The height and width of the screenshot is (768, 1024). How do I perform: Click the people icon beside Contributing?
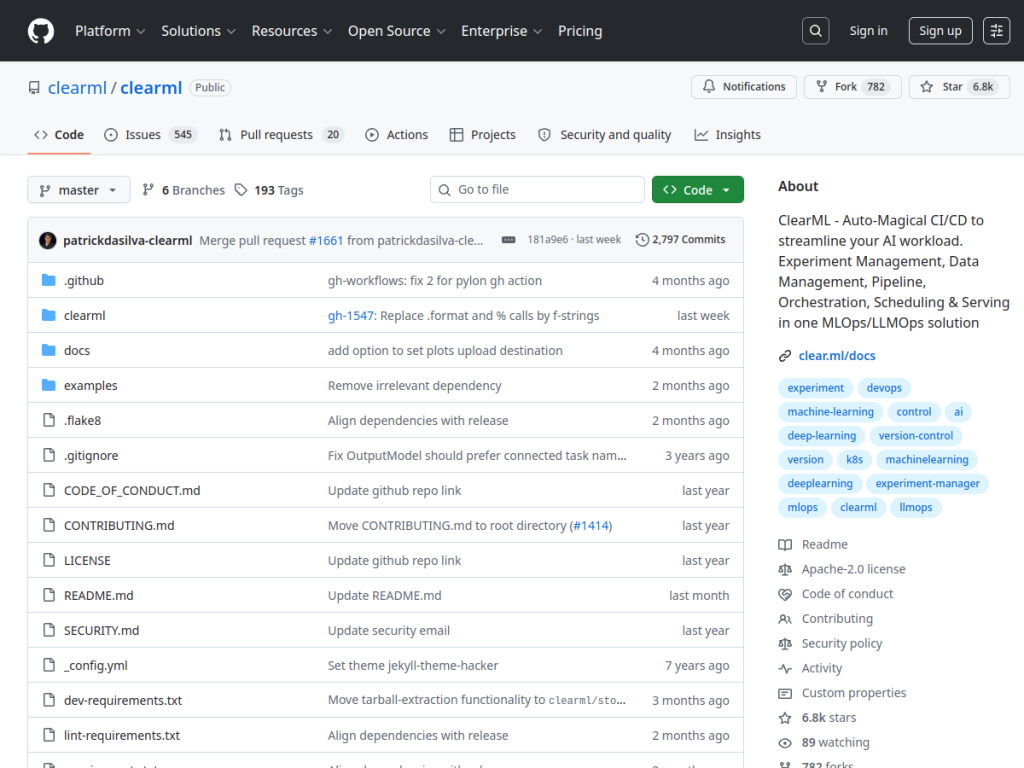click(x=785, y=619)
